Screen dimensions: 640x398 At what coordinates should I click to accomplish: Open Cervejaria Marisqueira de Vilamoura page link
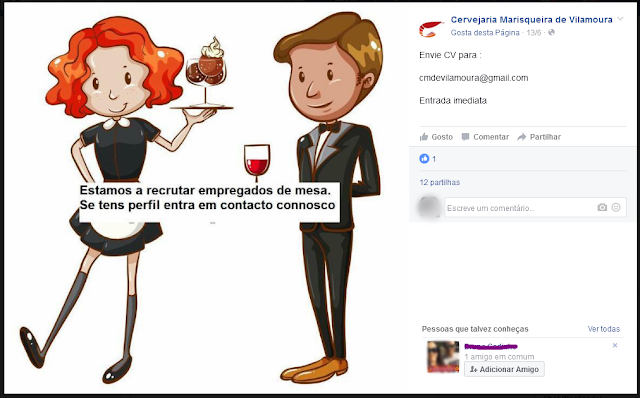[531, 20]
